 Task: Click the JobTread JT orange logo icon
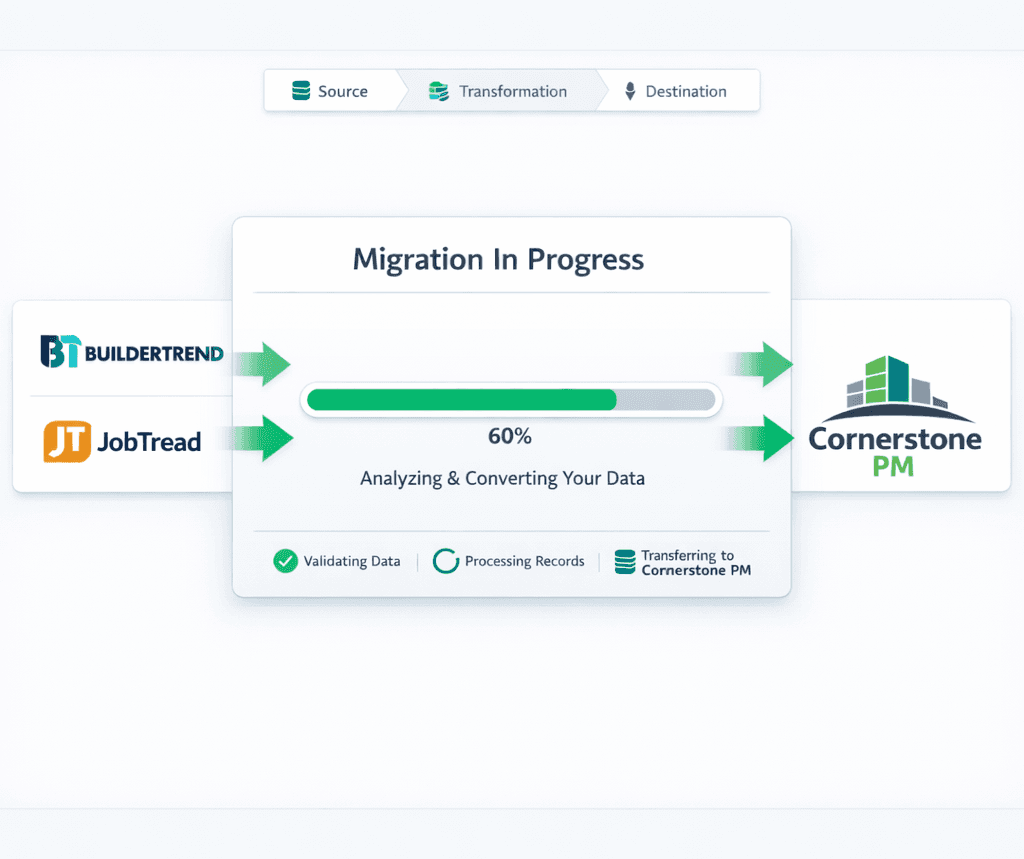click(67, 442)
